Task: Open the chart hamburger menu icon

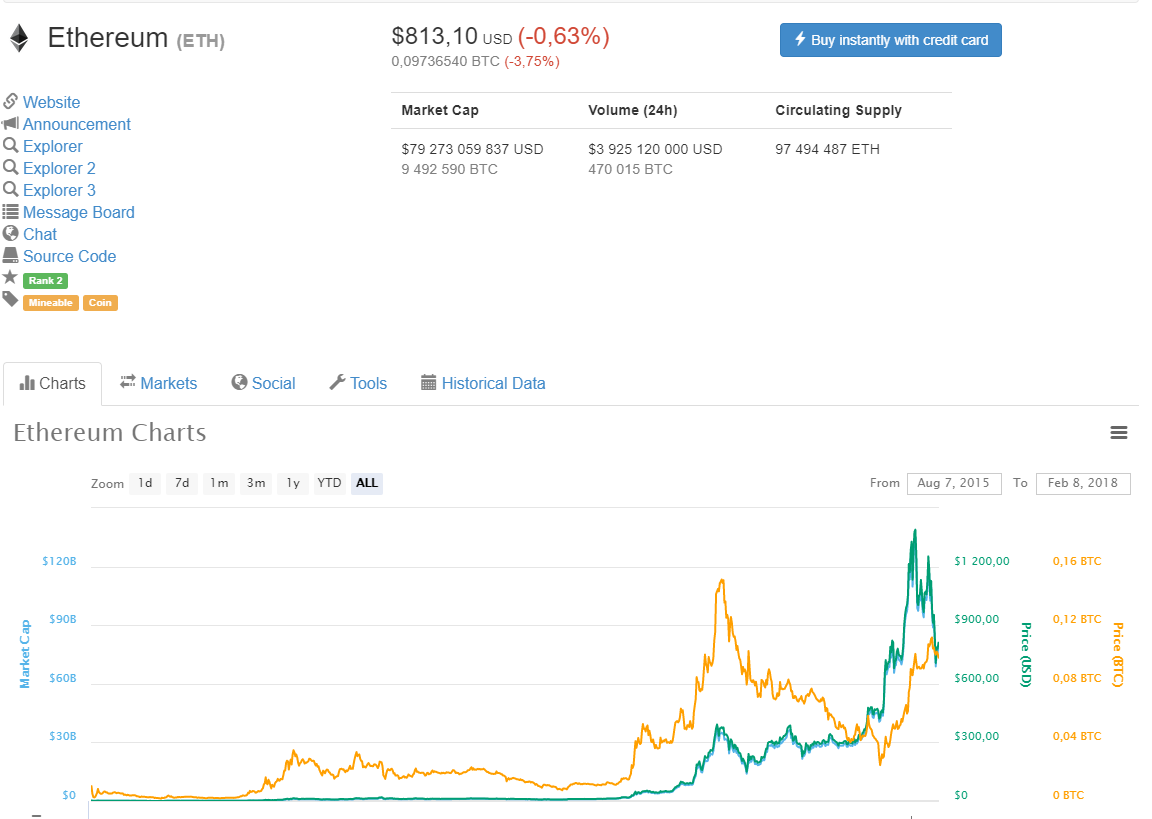Action: (1119, 433)
